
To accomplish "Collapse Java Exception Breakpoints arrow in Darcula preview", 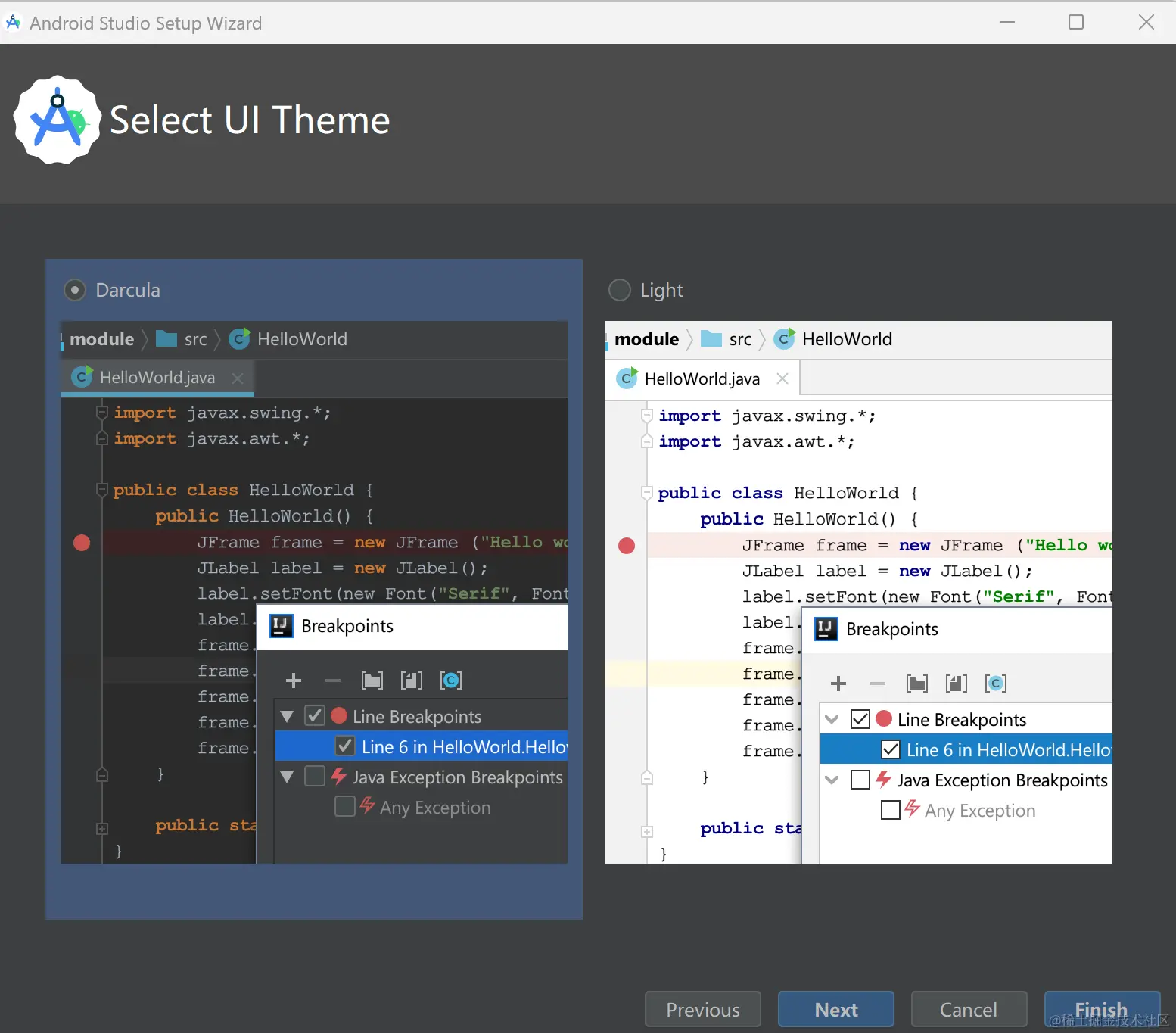I will (287, 777).
